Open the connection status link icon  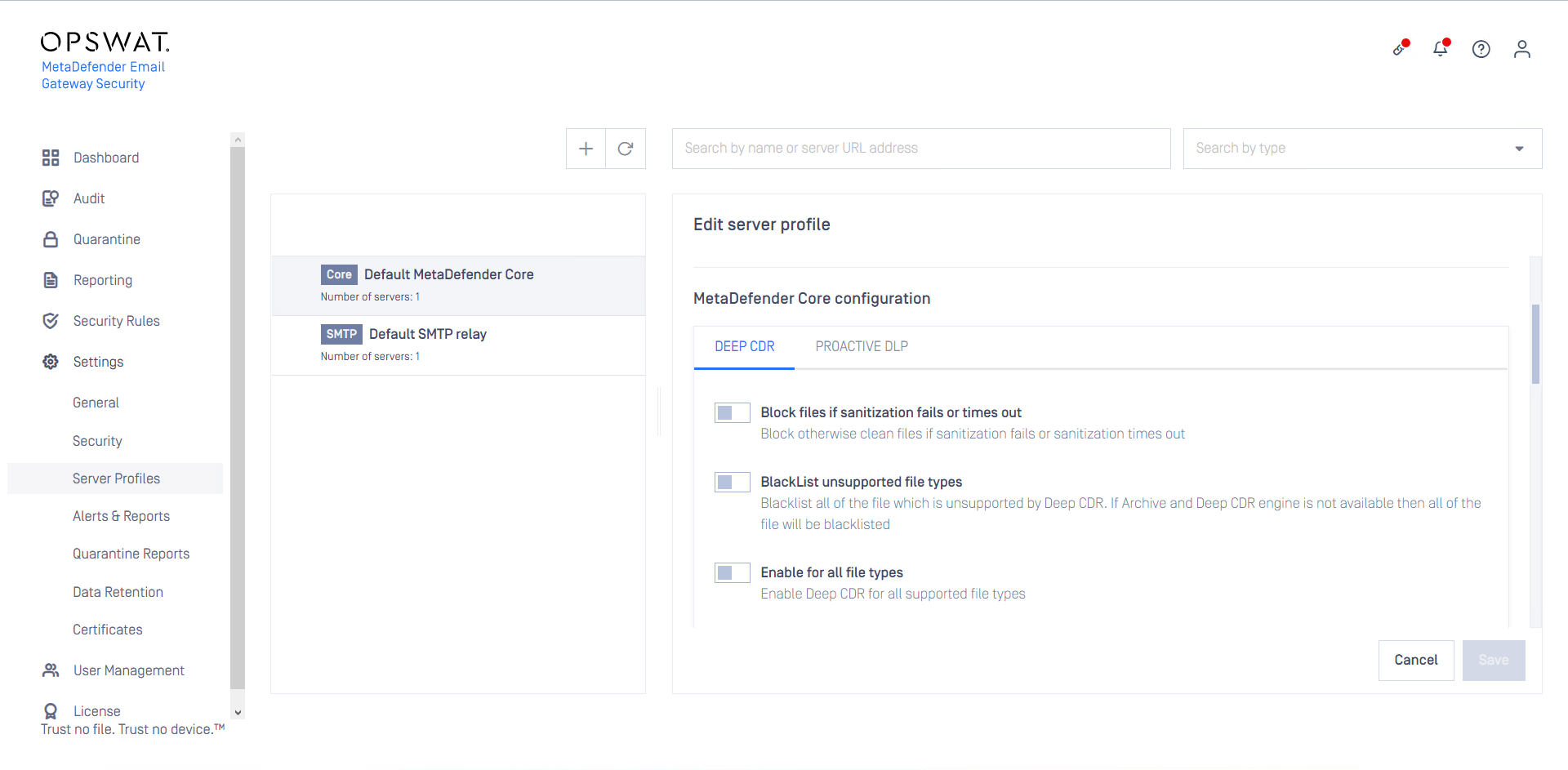point(1401,48)
